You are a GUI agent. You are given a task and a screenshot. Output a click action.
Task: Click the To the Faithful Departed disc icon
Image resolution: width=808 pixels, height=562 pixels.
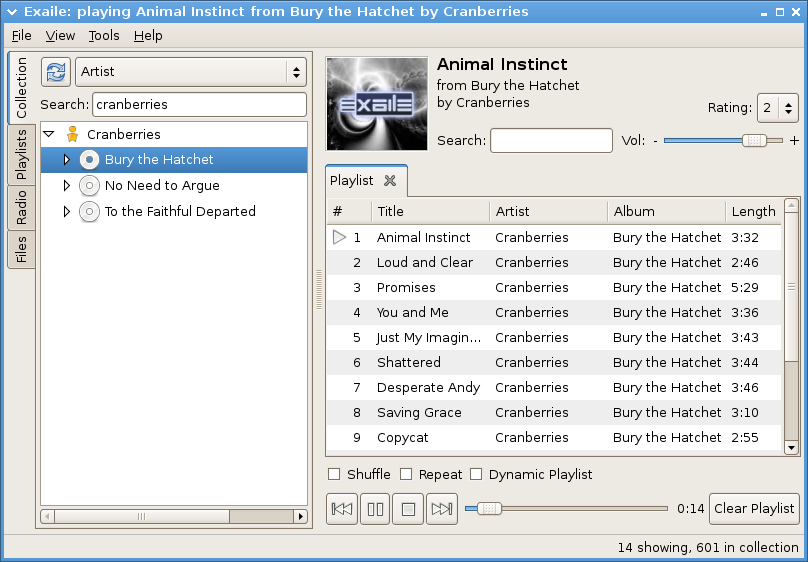click(x=89, y=211)
